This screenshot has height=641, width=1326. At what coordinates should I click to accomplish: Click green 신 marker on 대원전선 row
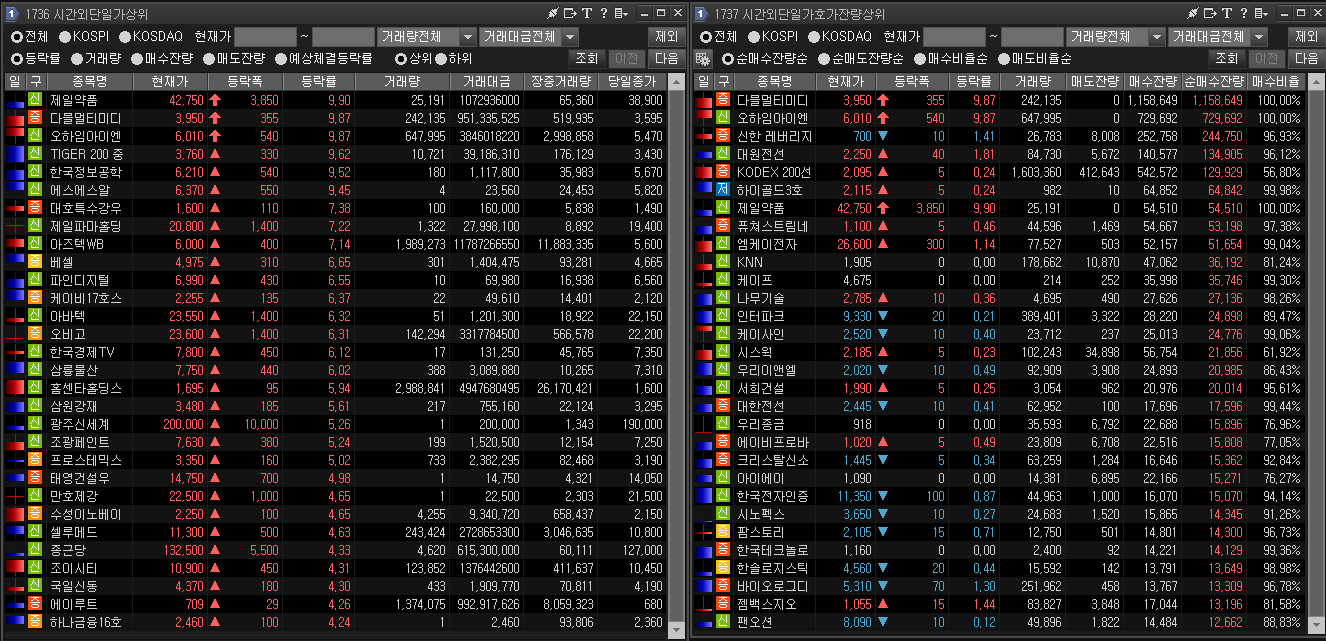click(723, 154)
